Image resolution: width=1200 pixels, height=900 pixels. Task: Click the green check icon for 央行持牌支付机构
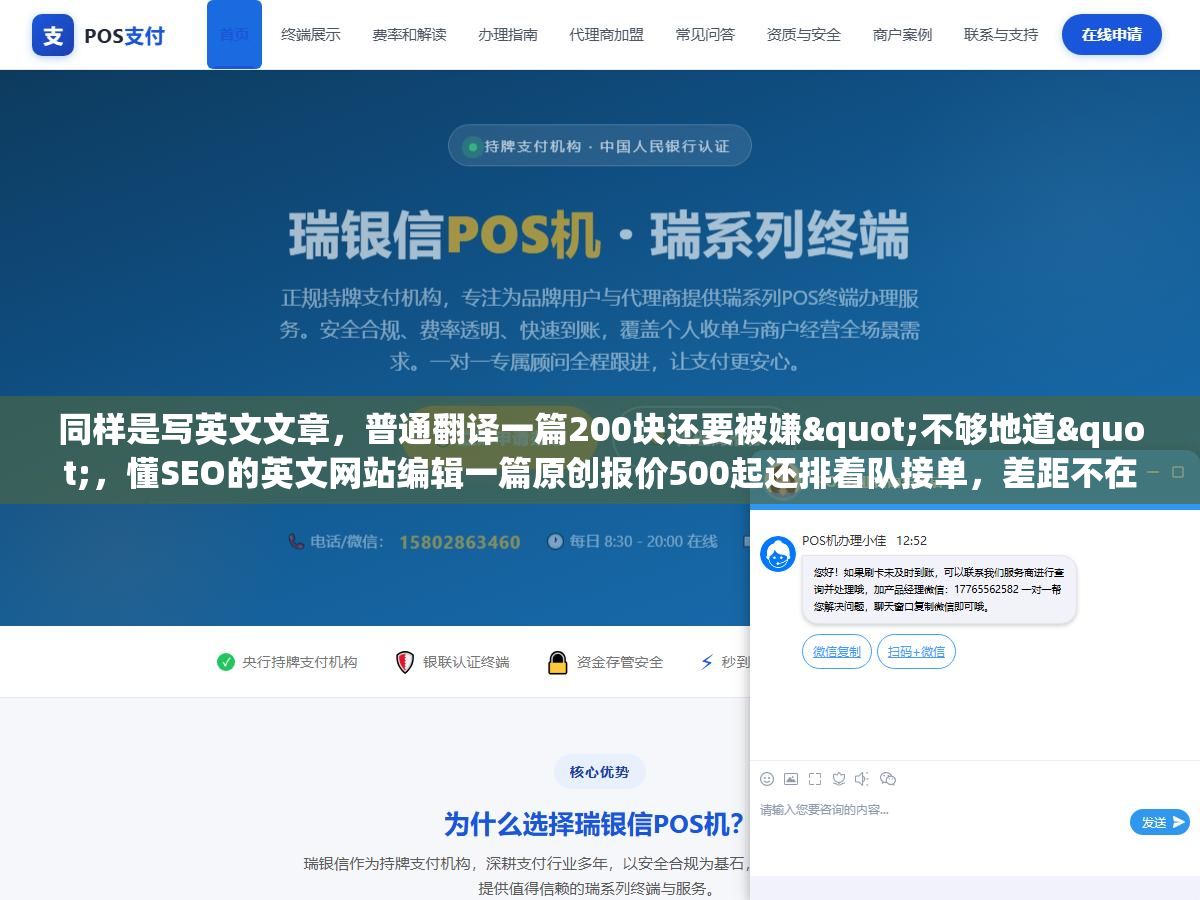point(226,662)
